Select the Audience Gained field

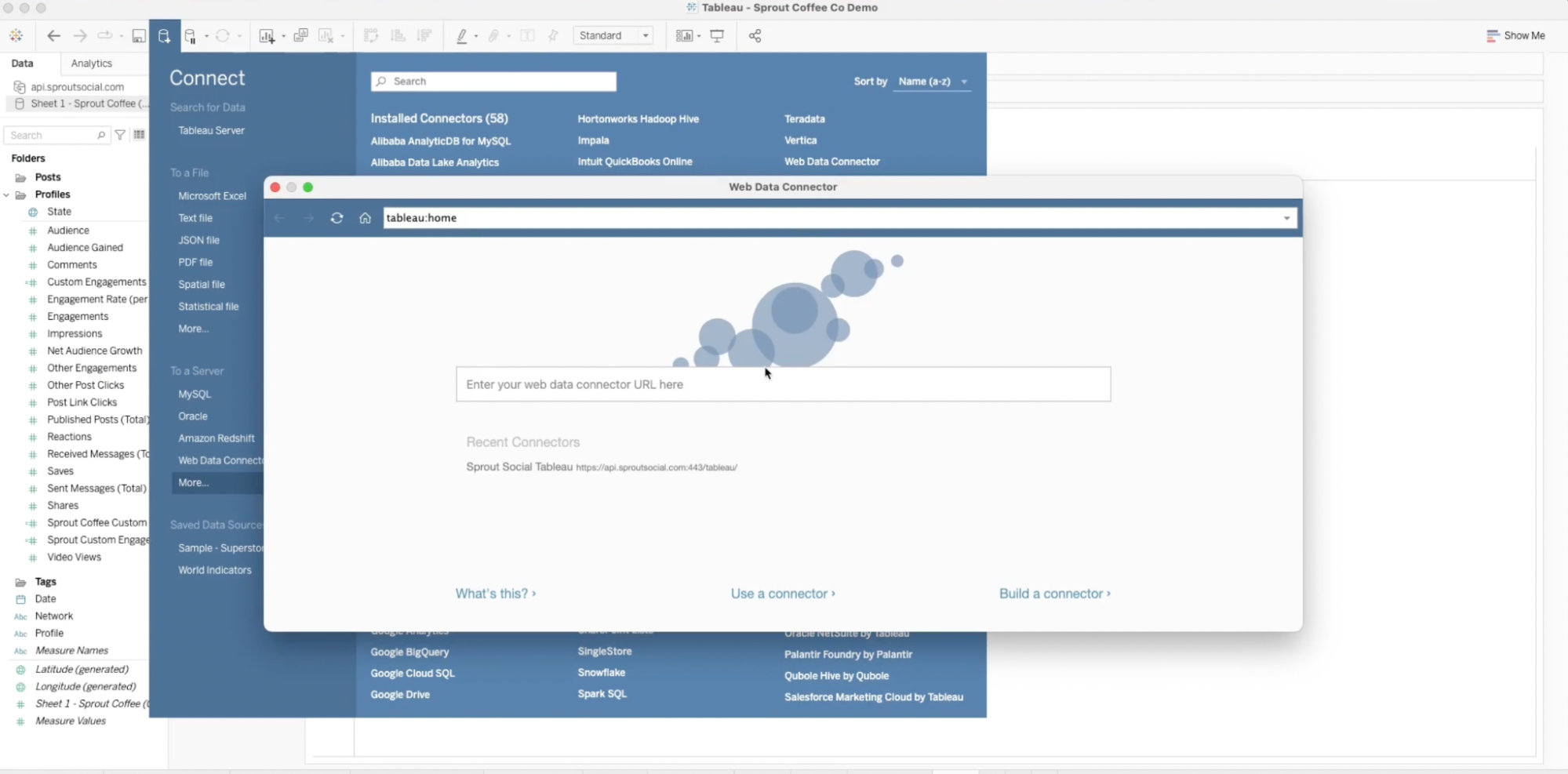(85, 248)
